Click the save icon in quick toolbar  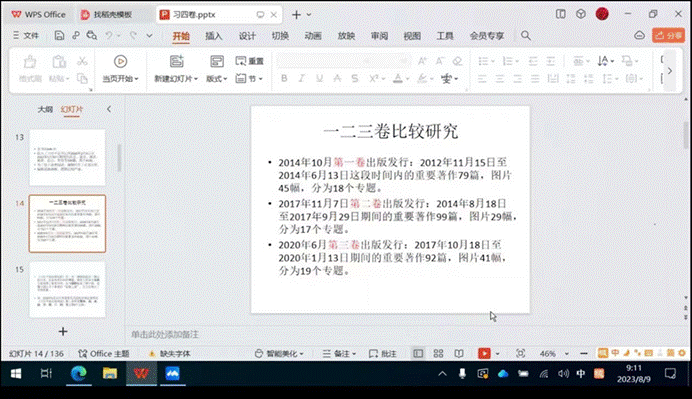[59, 36]
